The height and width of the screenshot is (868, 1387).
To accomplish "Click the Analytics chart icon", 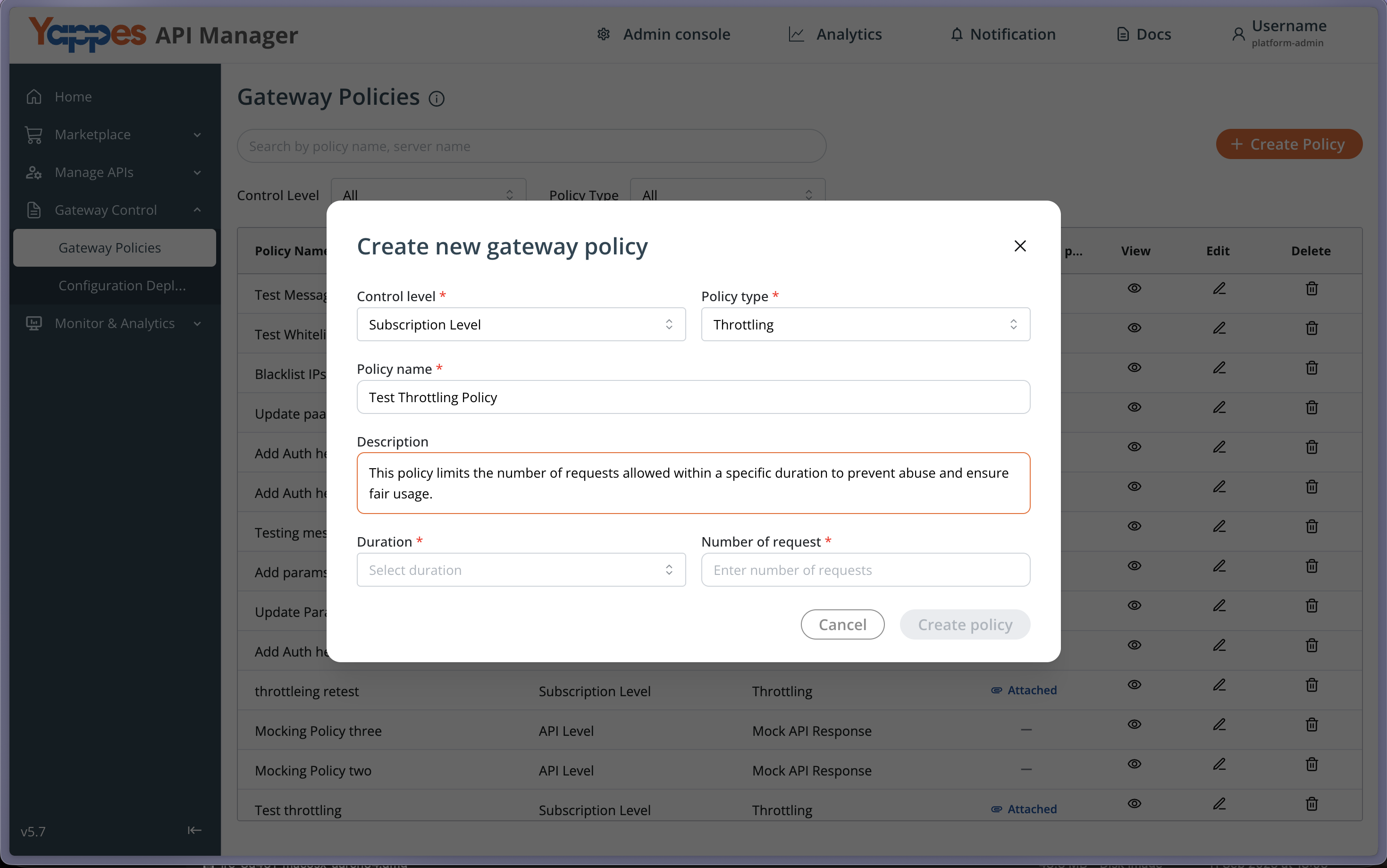I will click(796, 34).
